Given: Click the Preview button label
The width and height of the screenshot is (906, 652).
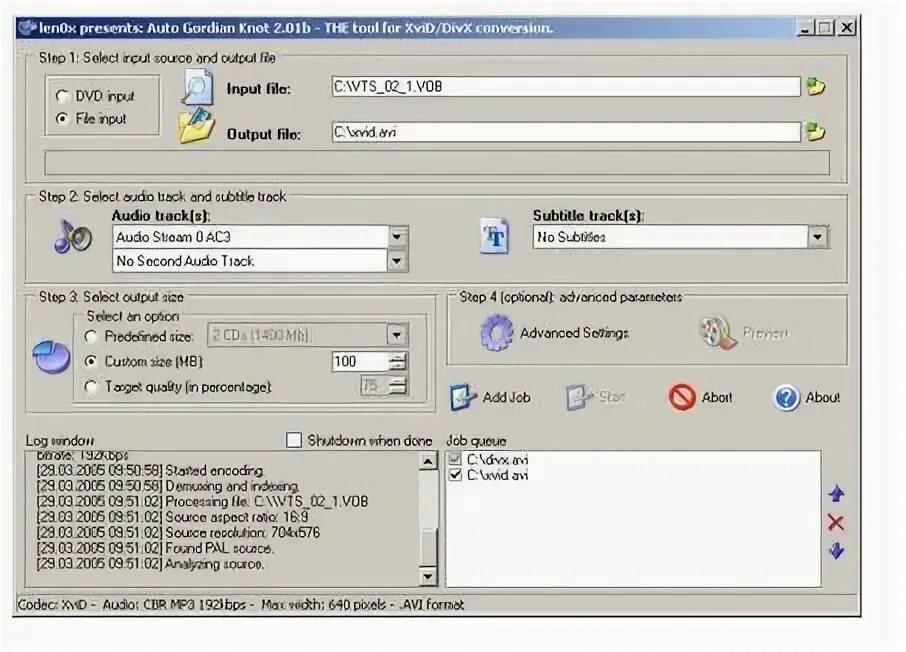Looking at the screenshot, I should tap(766, 334).
